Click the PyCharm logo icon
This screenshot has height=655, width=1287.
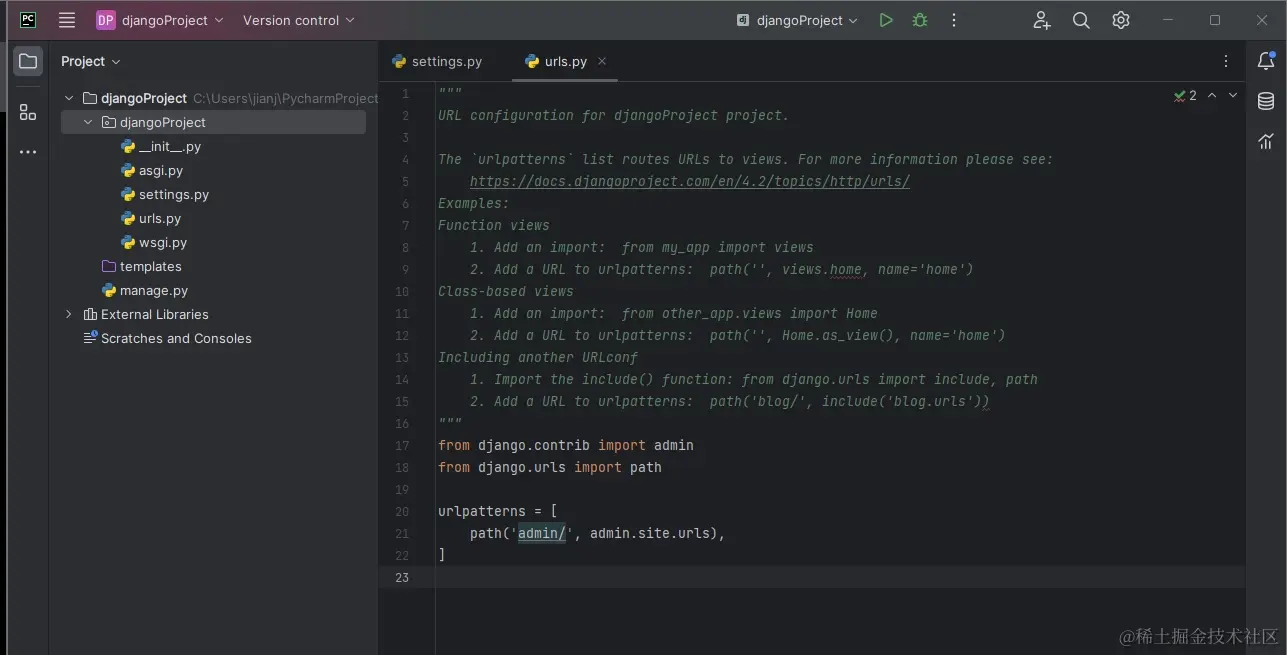tap(28, 20)
